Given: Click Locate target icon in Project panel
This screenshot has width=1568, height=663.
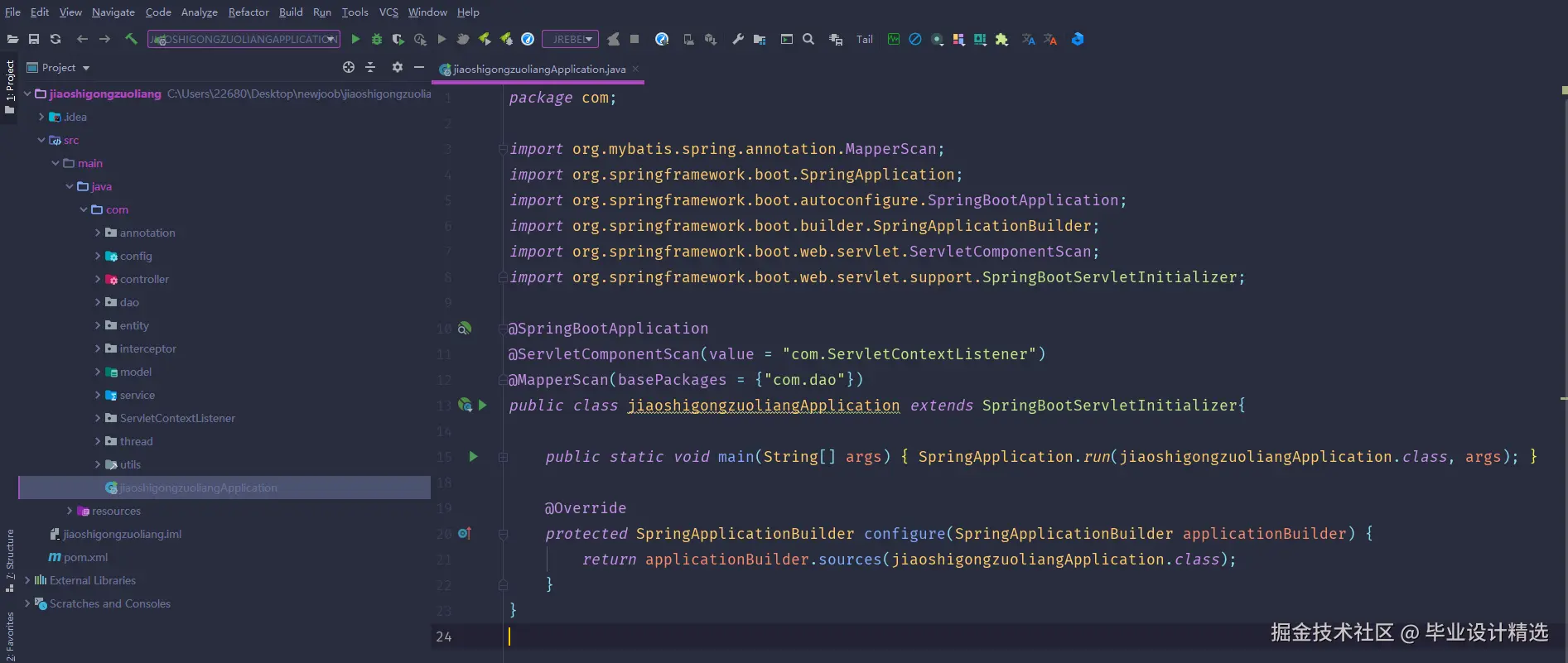Looking at the screenshot, I should click(349, 67).
